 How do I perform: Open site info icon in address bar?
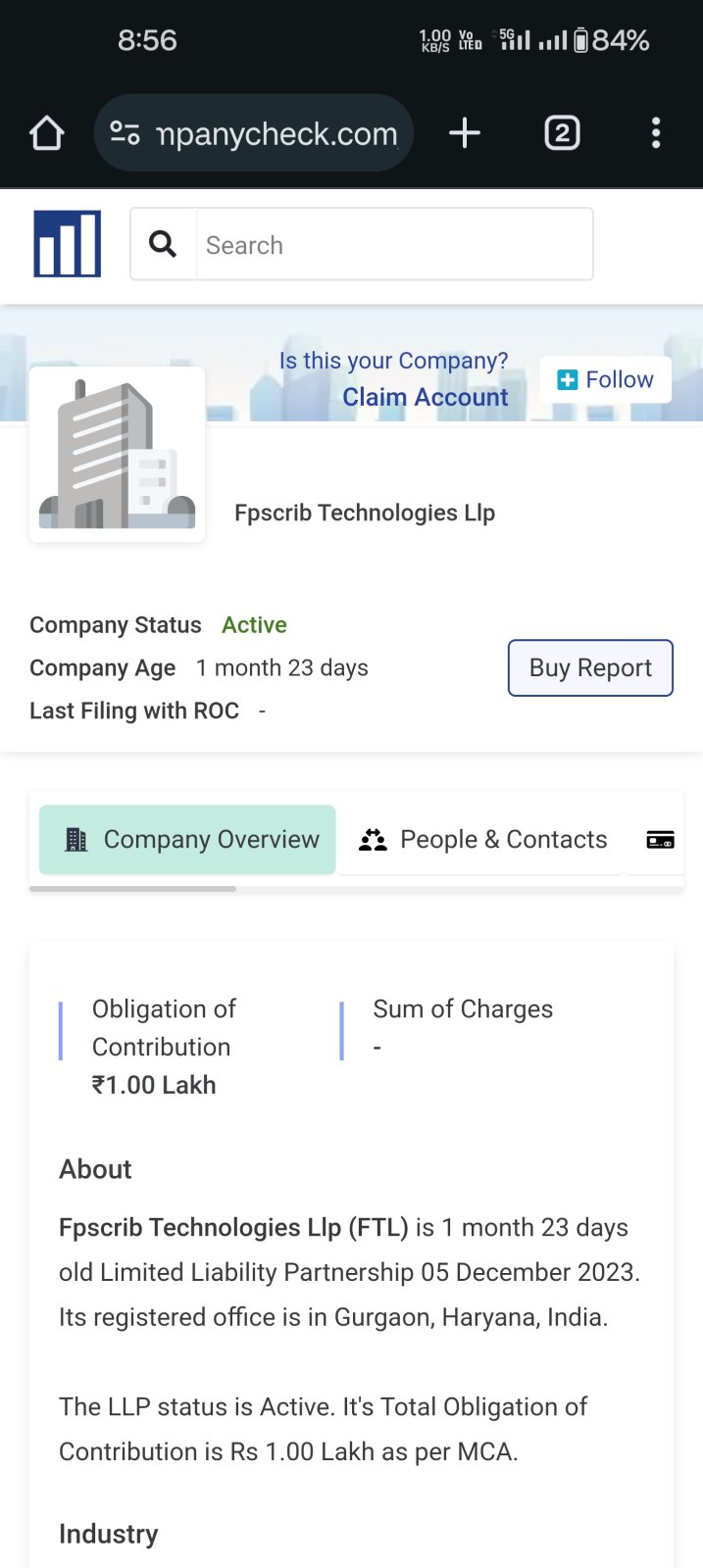(125, 133)
